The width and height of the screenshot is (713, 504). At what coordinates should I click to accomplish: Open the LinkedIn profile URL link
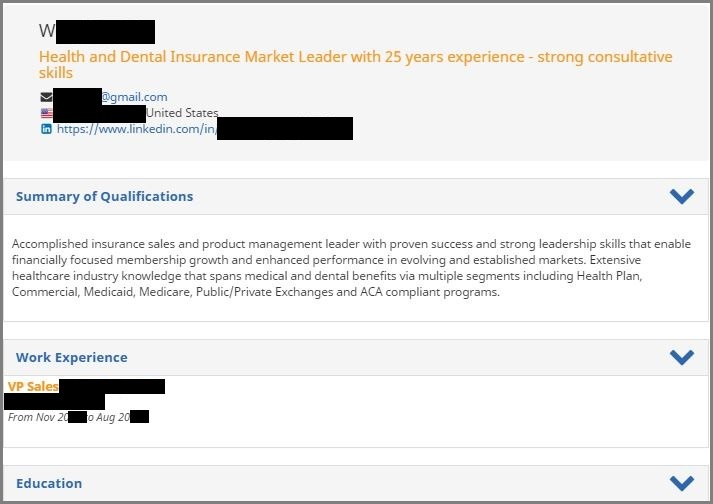[x=136, y=129]
